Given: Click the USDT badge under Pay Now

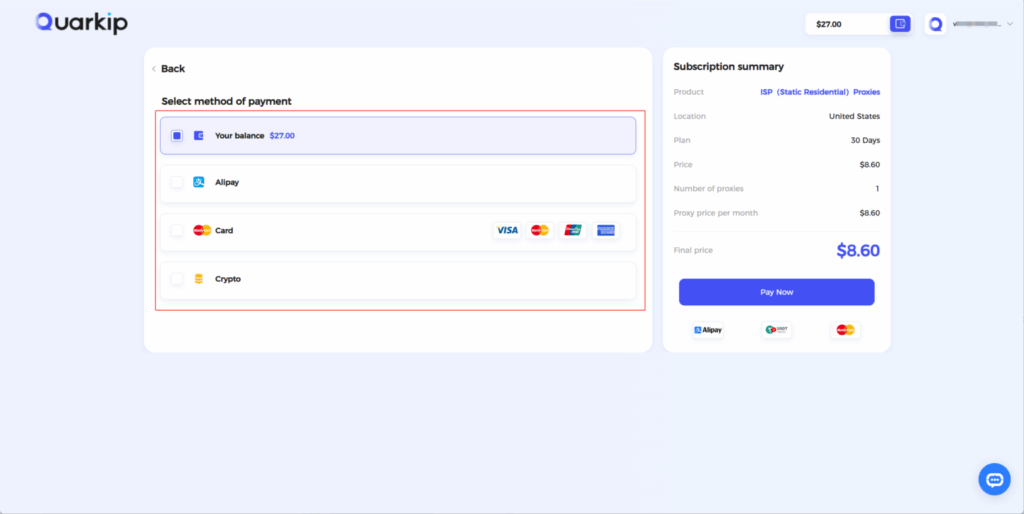Looking at the screenshot, I should 776,330.
